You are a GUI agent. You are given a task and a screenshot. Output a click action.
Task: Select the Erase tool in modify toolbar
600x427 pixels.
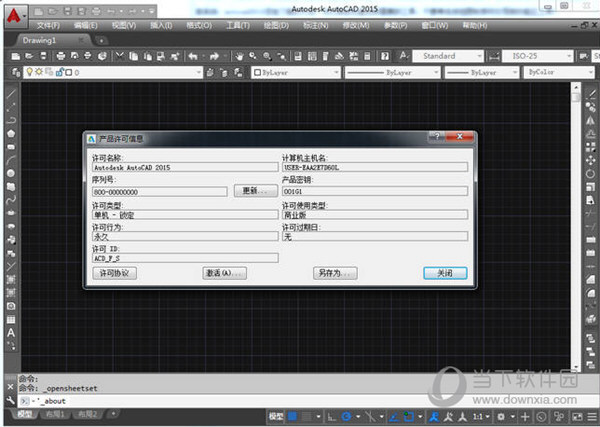pyautogui.click(x=591, y=94)
